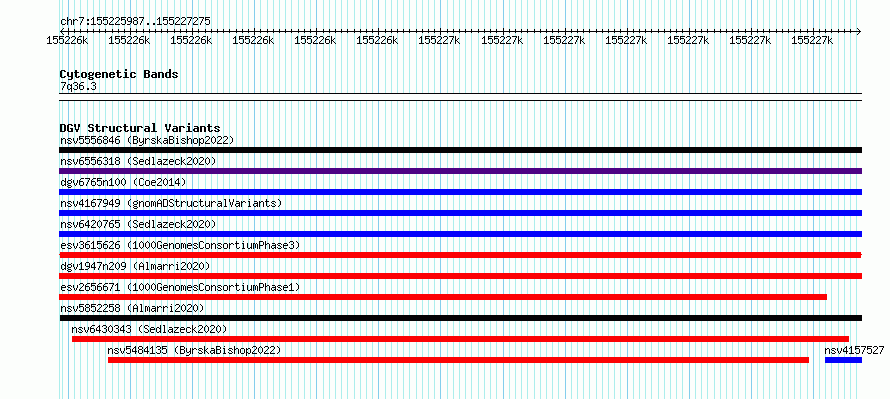Open the nsv6556318 (Sedlazeck2020) variant label
The width and height of the screenshot is (890, 399).
click(x=138, y=161)
